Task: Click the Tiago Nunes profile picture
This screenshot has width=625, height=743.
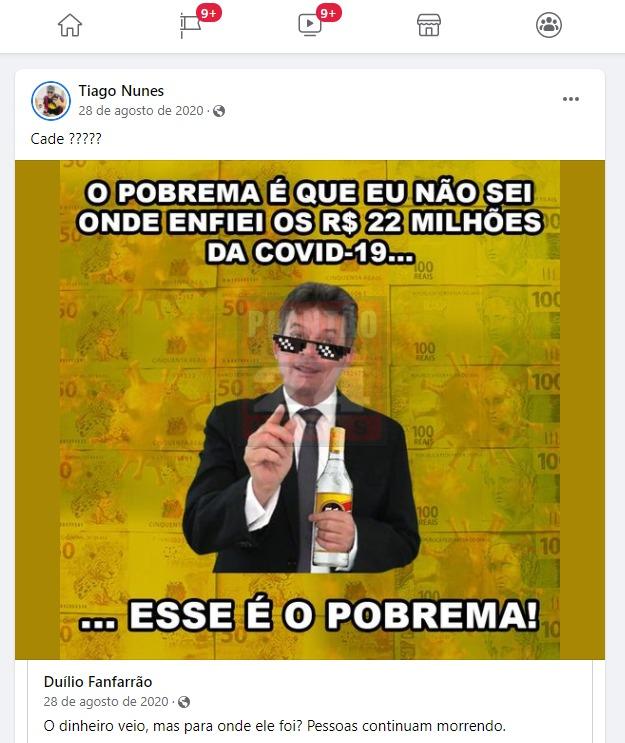Action: (51, 100)
